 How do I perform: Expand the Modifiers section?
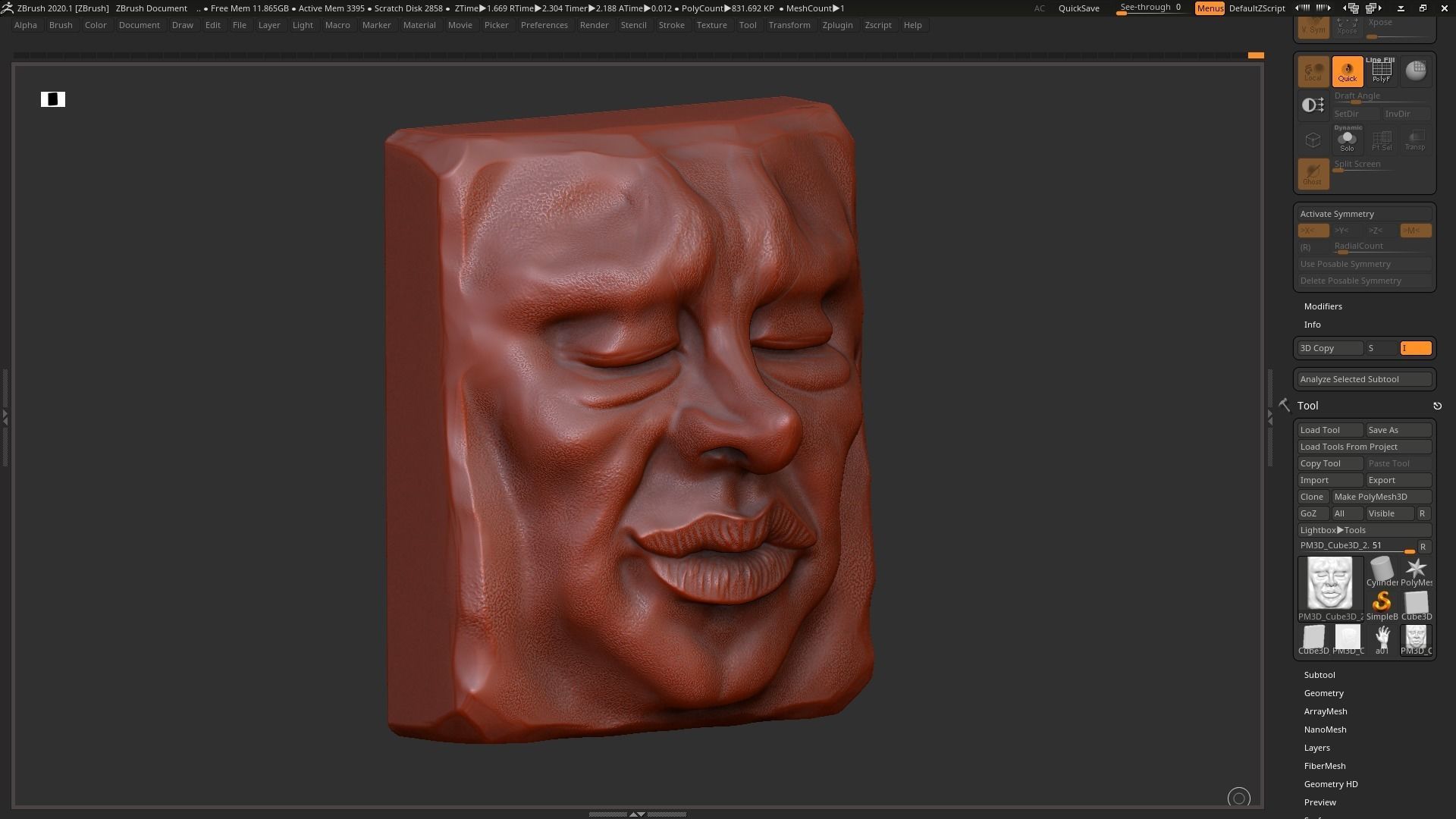click(x=1323, y=306)
